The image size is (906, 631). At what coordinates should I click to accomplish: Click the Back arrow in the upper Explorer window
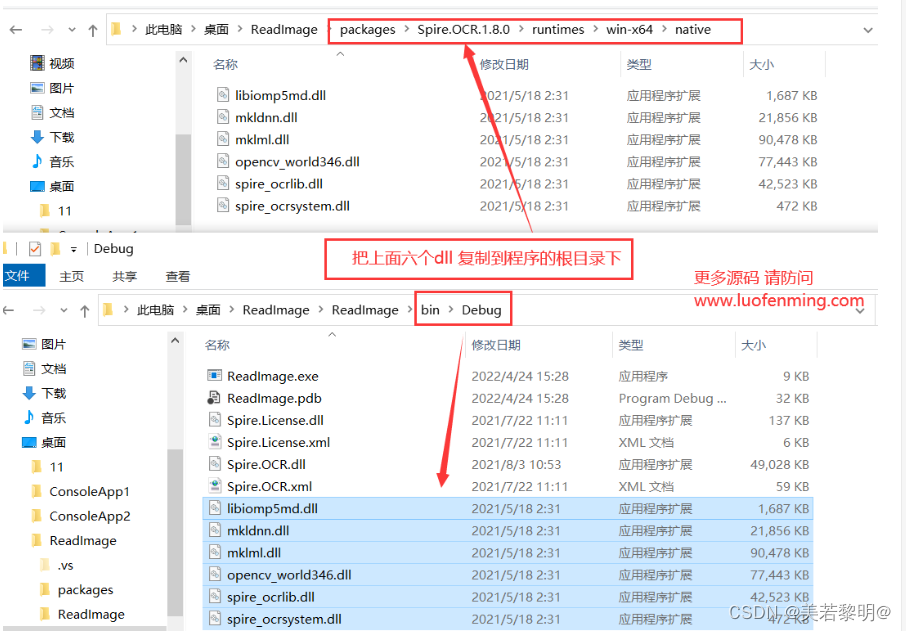point(16,29)
